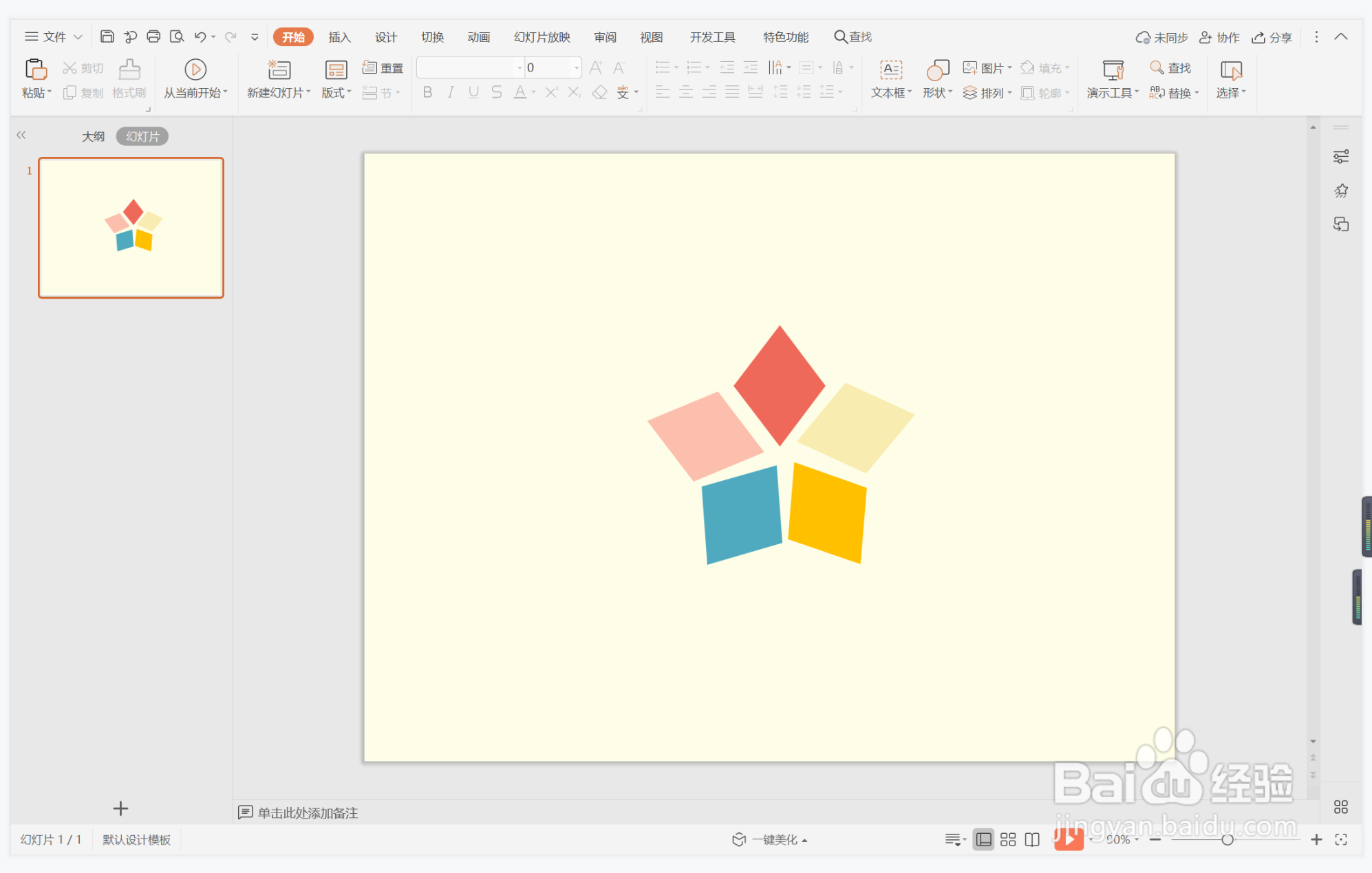Open the Presentation Tools icon

(x=1113, y=69)
